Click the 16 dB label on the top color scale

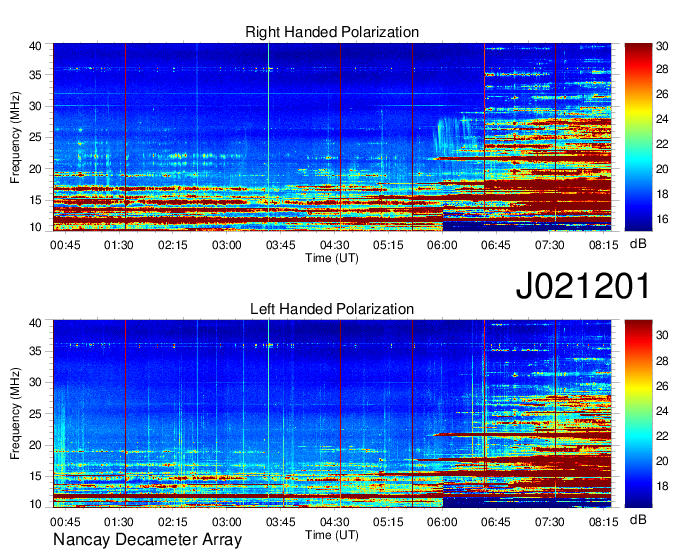coord(662,219)
